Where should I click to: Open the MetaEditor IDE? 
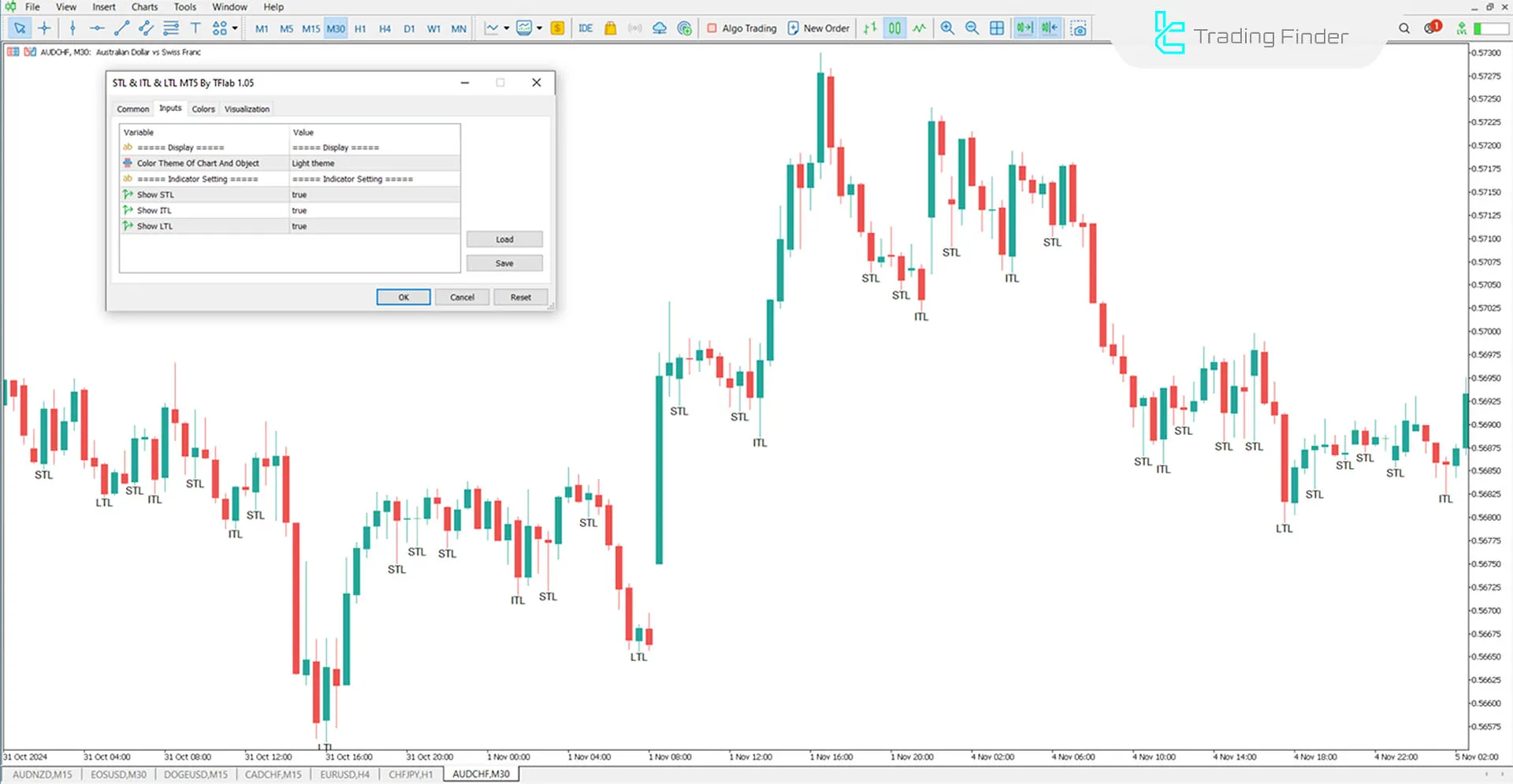point(585,28)
